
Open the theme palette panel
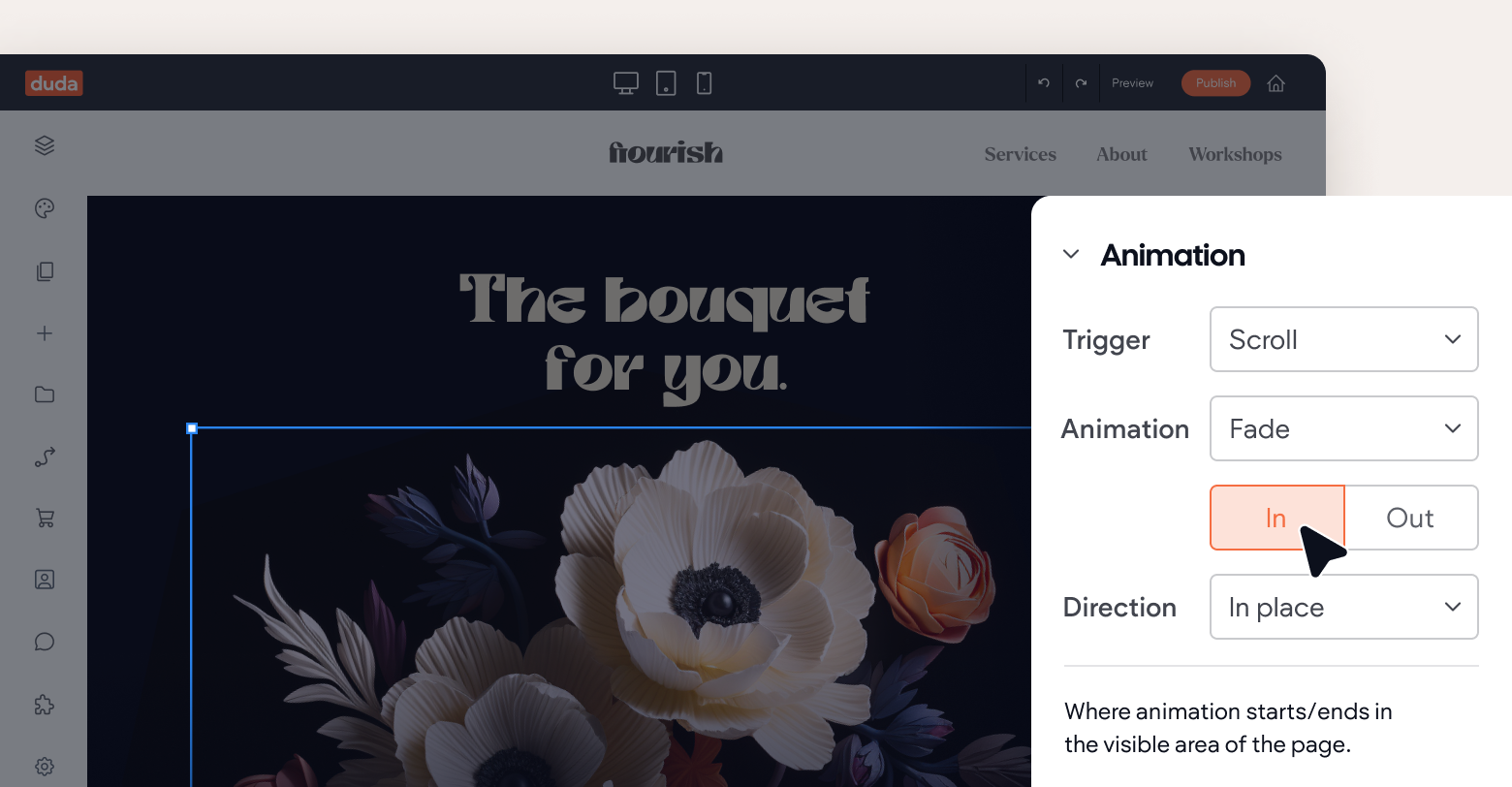[x=45, y=208]
